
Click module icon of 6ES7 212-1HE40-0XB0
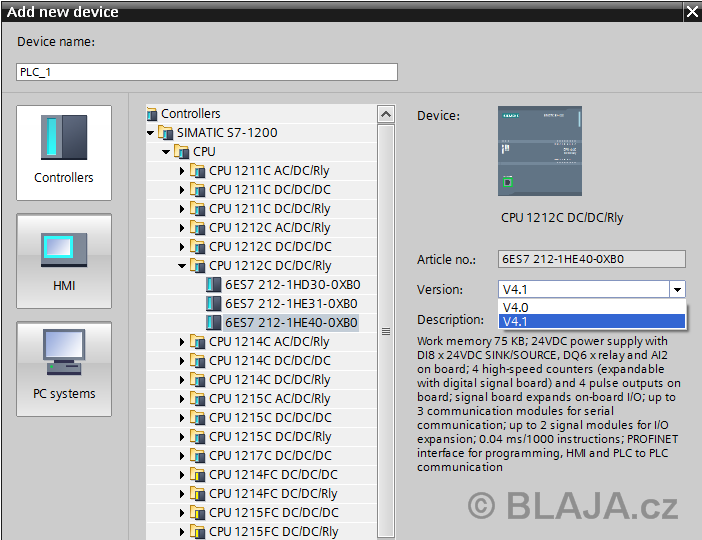[214, 323]
